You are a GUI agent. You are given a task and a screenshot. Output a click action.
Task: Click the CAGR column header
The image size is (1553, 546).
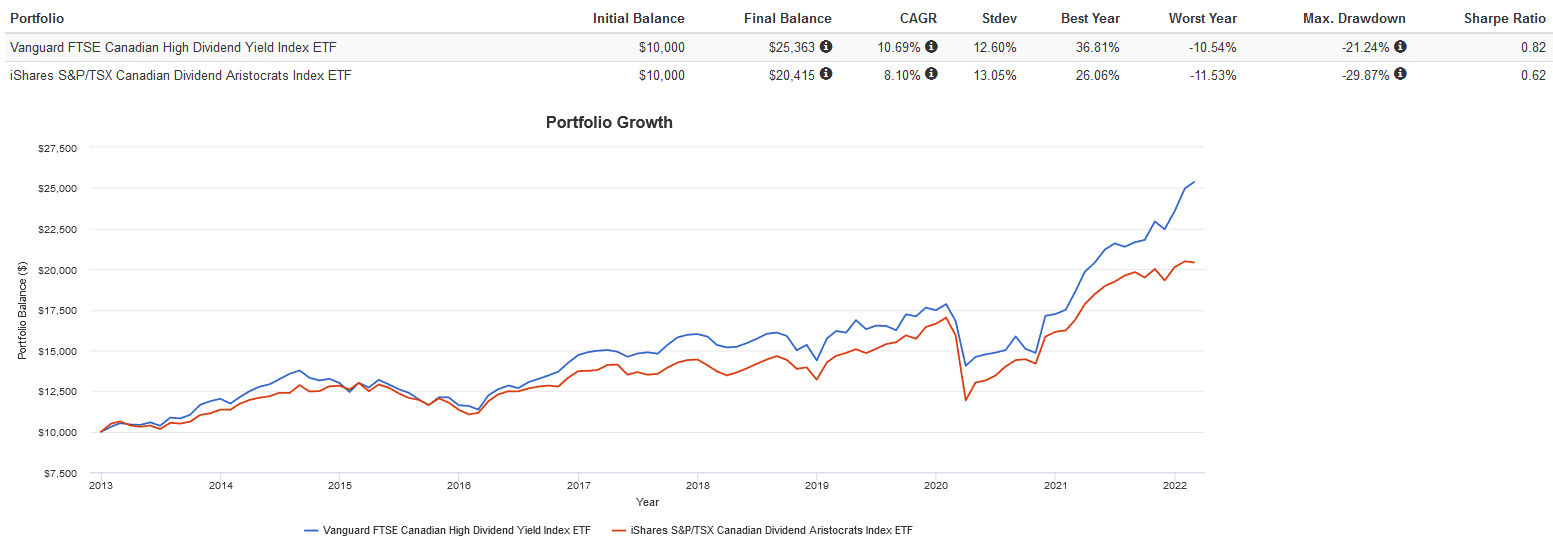point(917,18)
